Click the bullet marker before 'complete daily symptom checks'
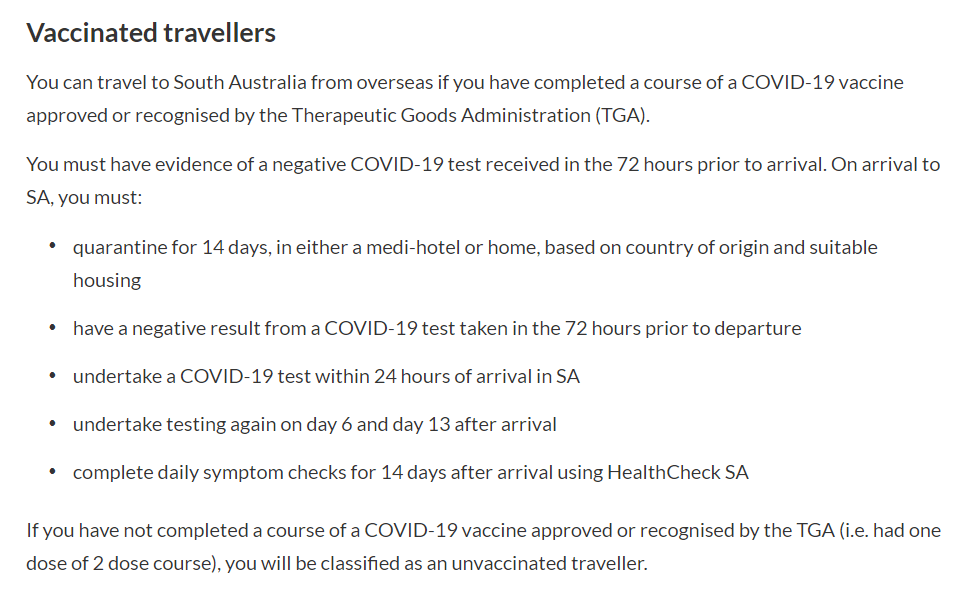 point(53,472)
